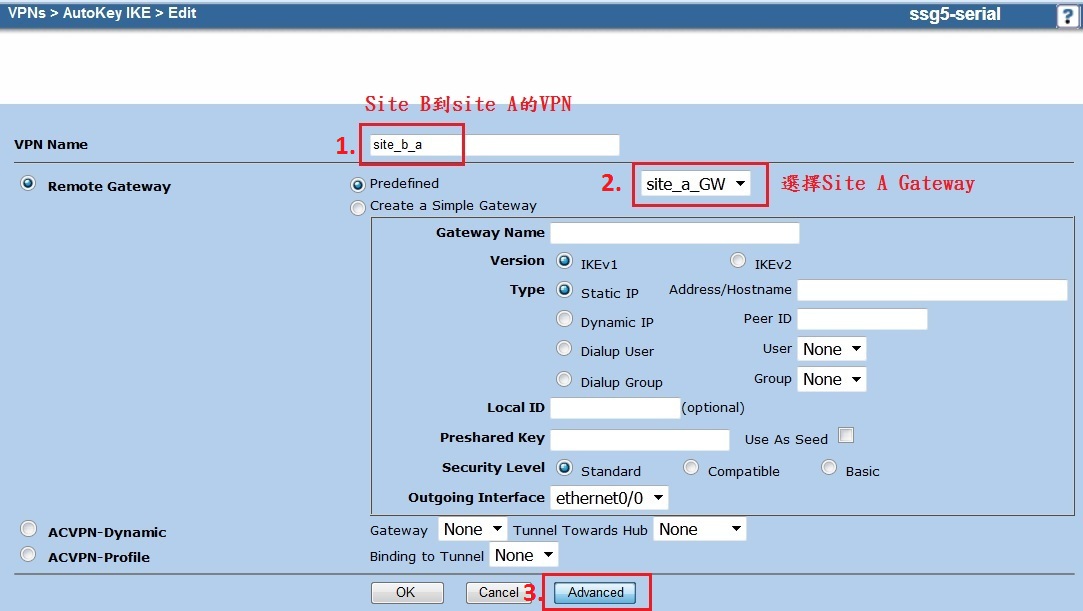Select the Dialup User type

563,350
